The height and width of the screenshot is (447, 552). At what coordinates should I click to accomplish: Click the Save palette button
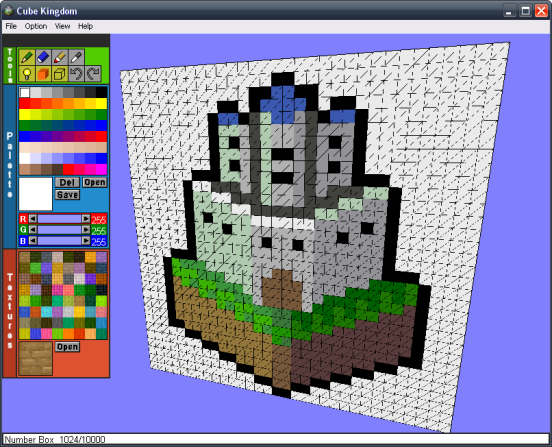(67, 195)
